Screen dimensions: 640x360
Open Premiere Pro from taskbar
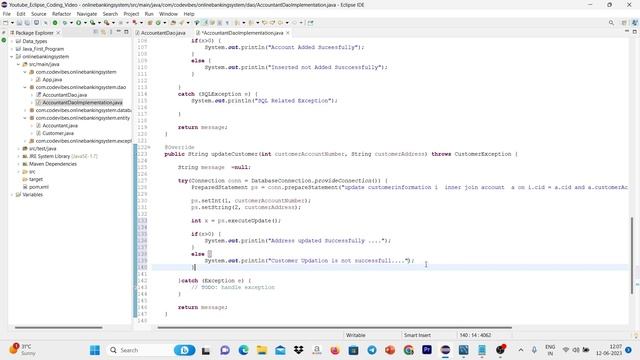427,350
